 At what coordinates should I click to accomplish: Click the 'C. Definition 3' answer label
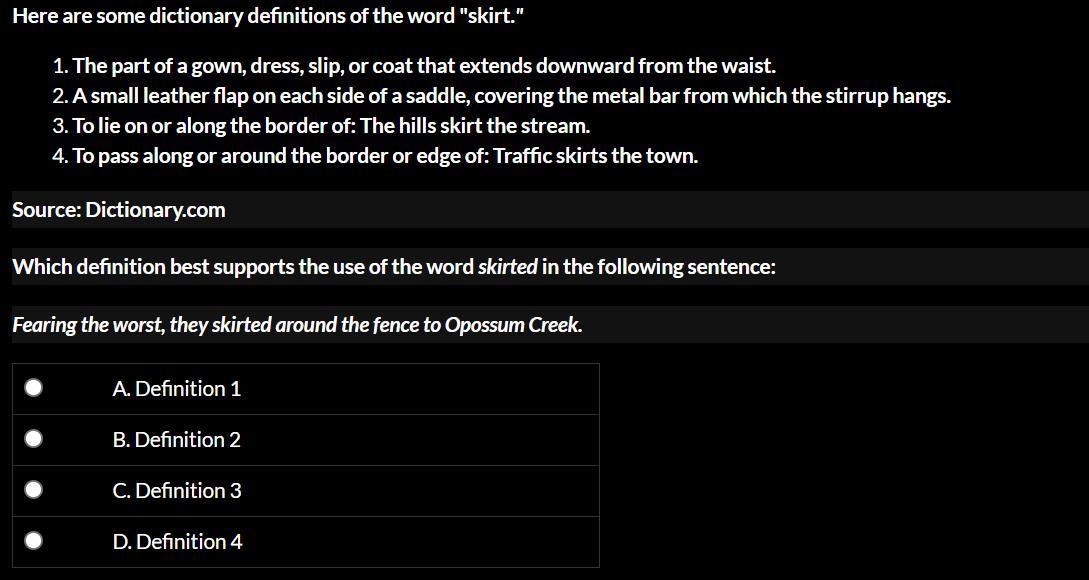tap(177, 491)
